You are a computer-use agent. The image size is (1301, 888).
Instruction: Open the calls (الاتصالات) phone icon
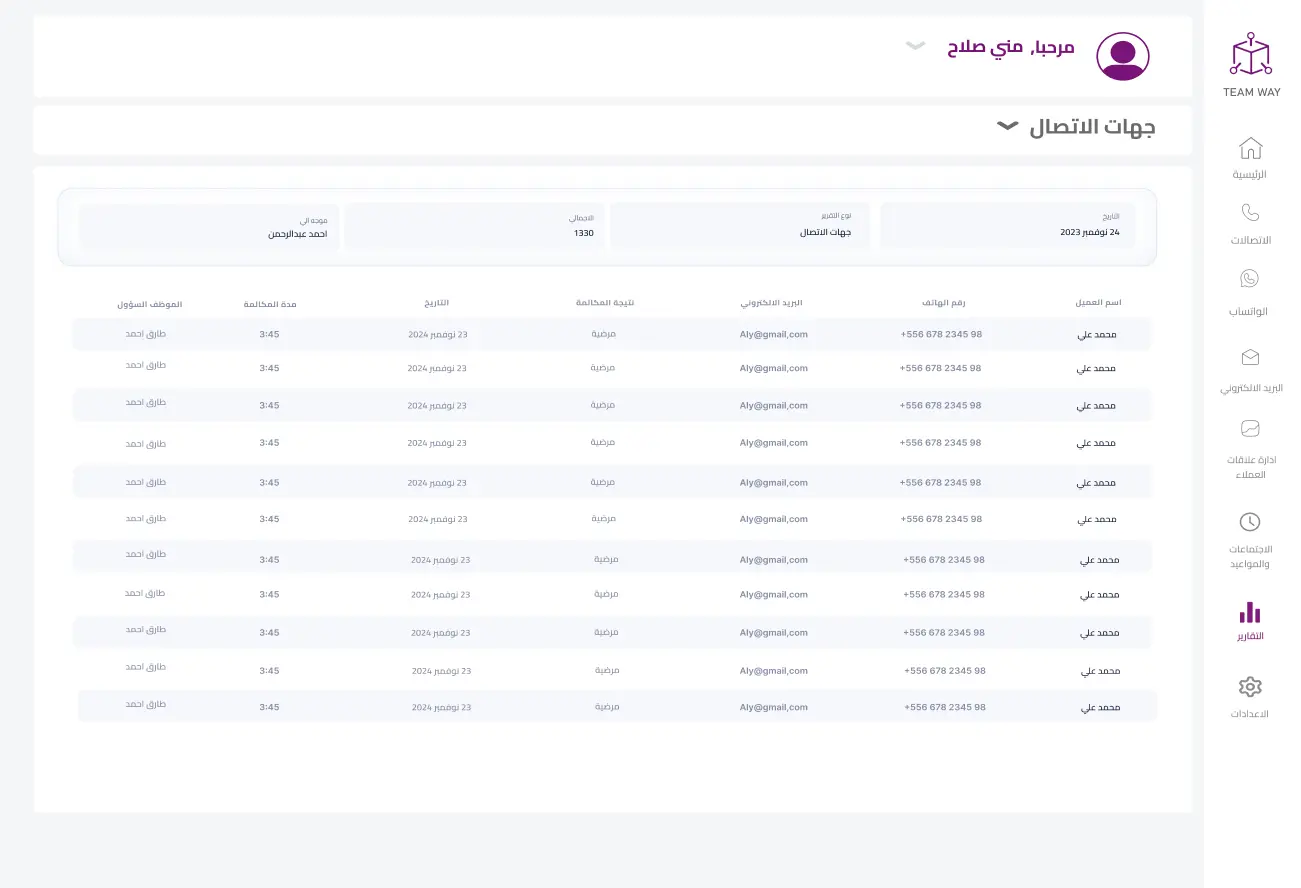coord(1250,213)
